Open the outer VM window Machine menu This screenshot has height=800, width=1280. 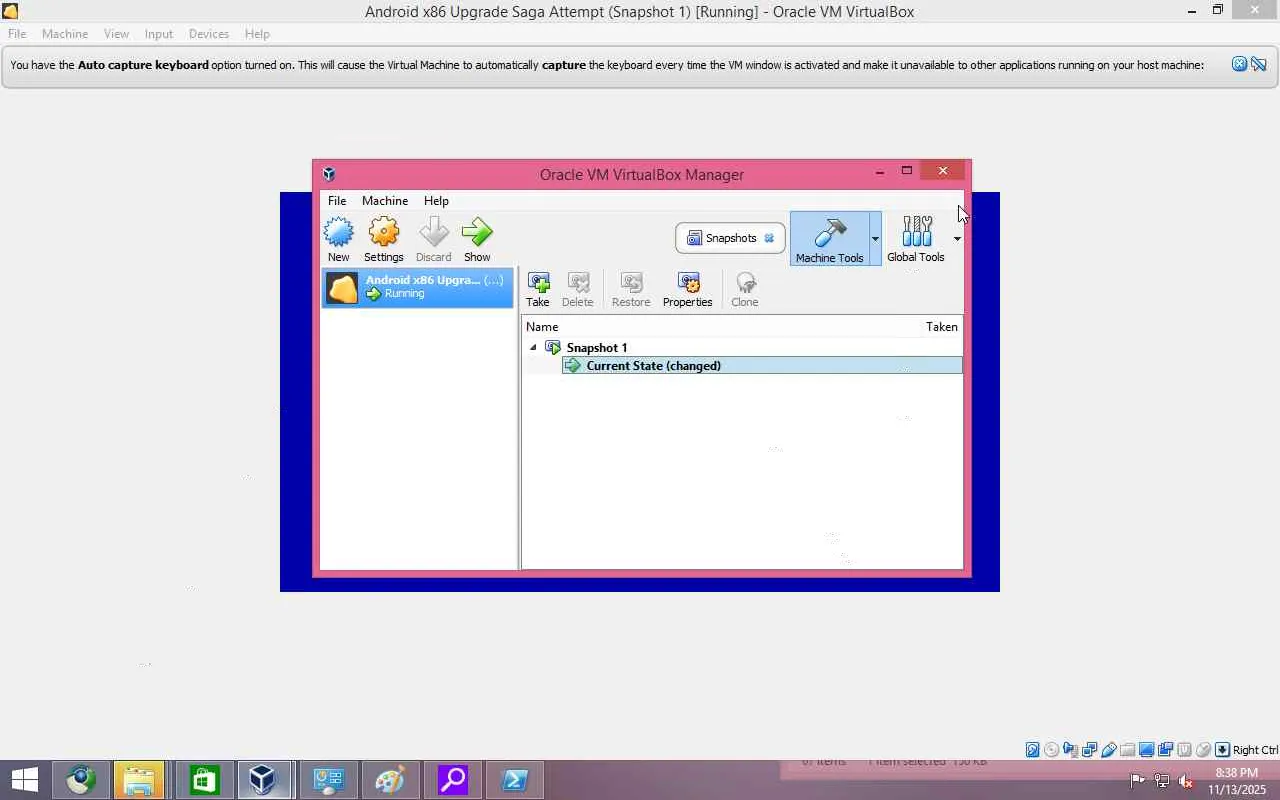tap(65, 34)
